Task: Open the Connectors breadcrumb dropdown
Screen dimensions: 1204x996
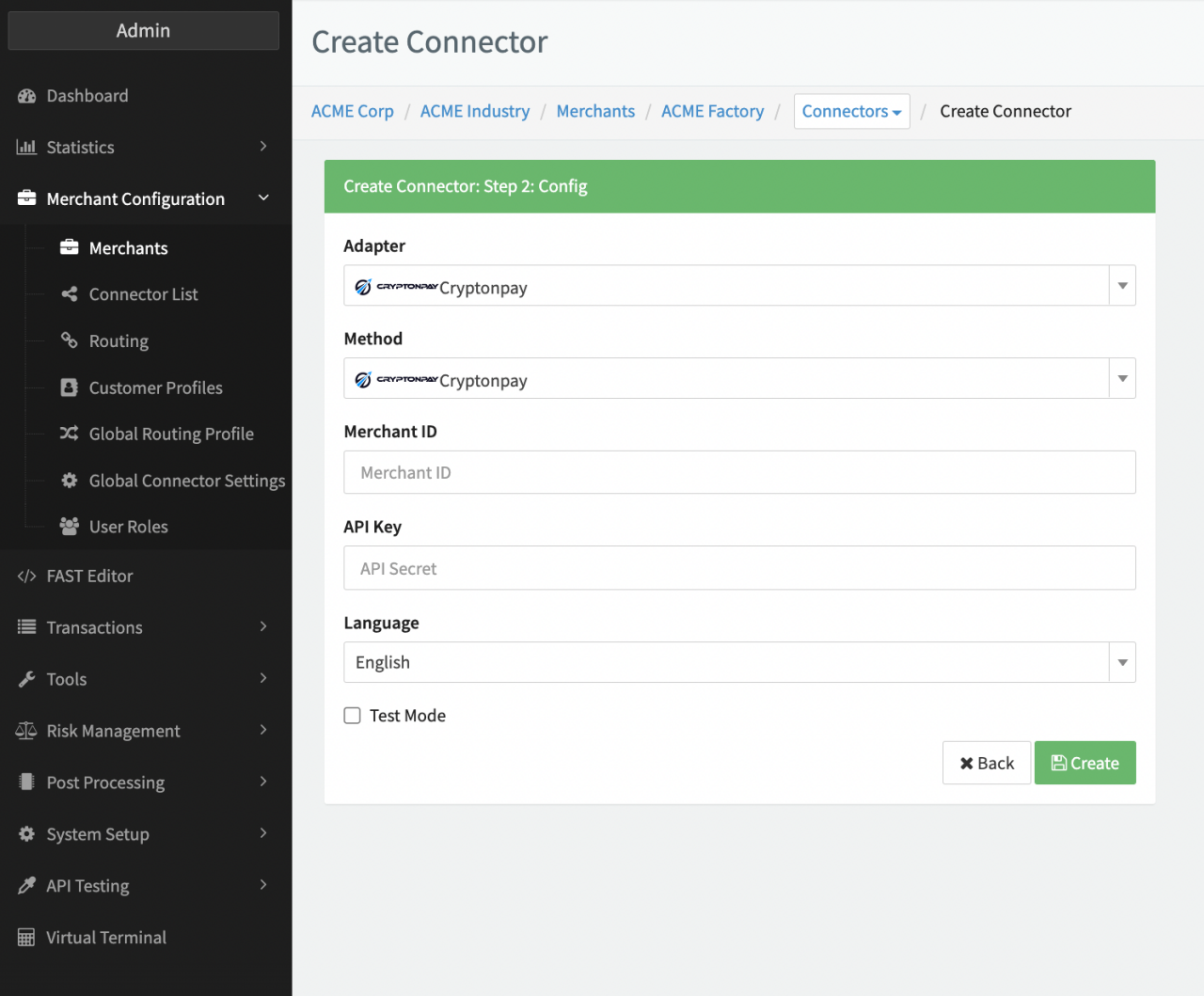Action: pyautogui.click(x=851, y=112)
